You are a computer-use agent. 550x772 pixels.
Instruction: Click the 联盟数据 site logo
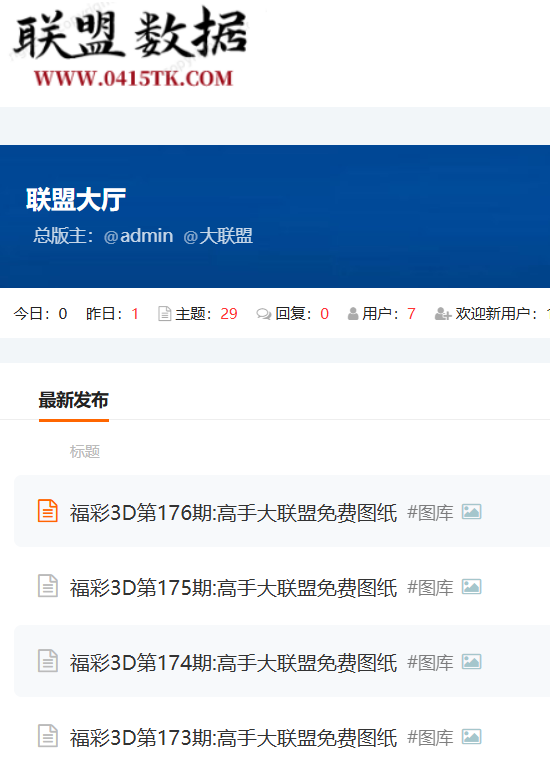[x=130, y=48]
